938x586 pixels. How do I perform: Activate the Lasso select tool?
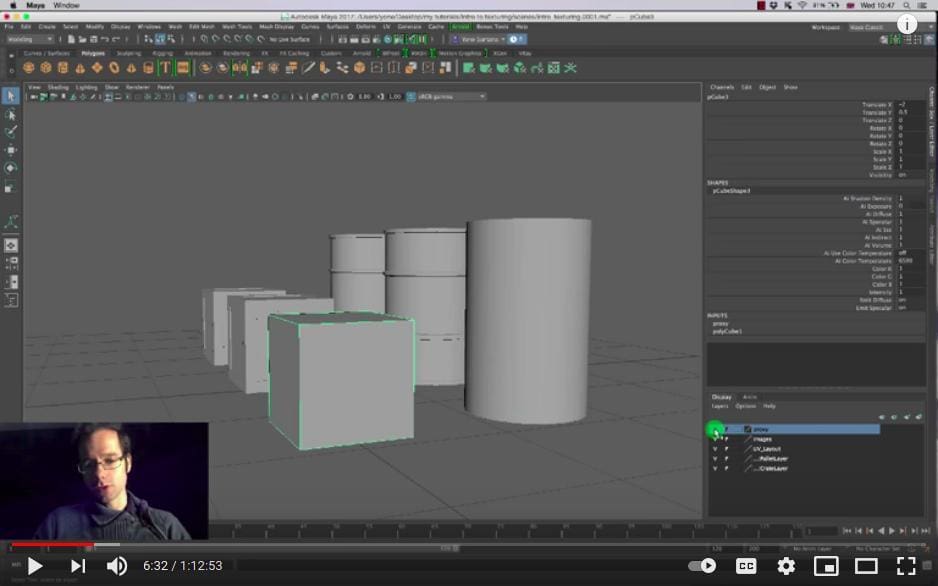coord(11,114)
